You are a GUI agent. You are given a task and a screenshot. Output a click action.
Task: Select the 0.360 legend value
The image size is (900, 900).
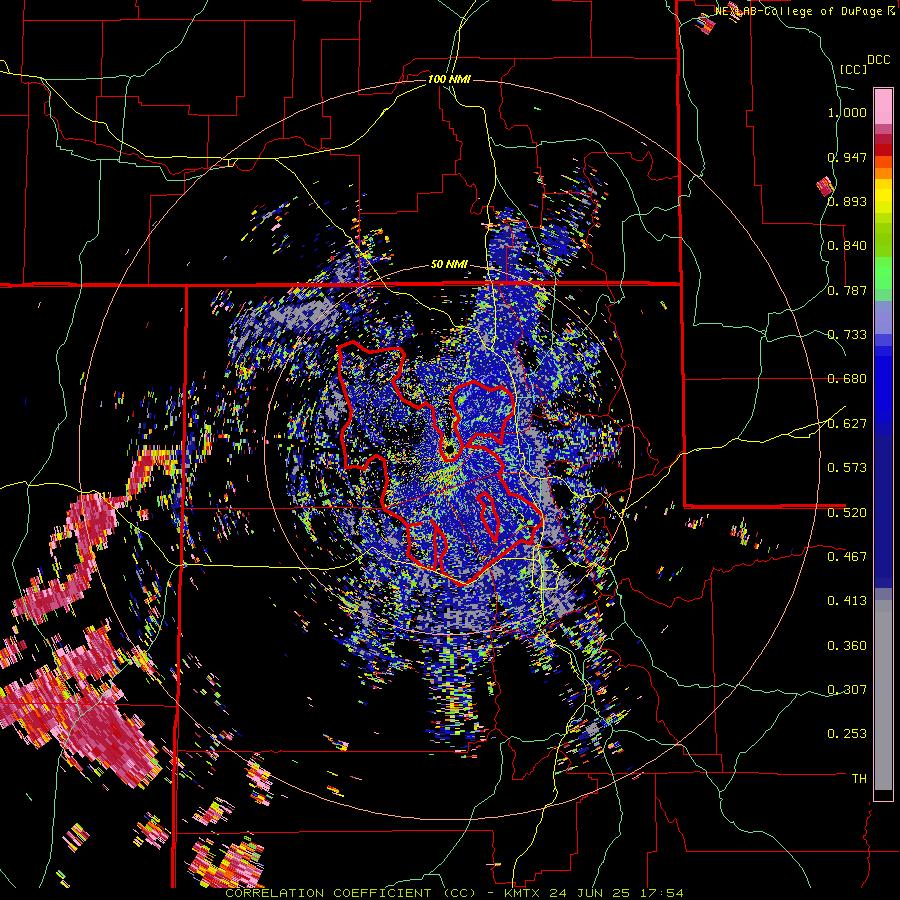tap(847, 646)
